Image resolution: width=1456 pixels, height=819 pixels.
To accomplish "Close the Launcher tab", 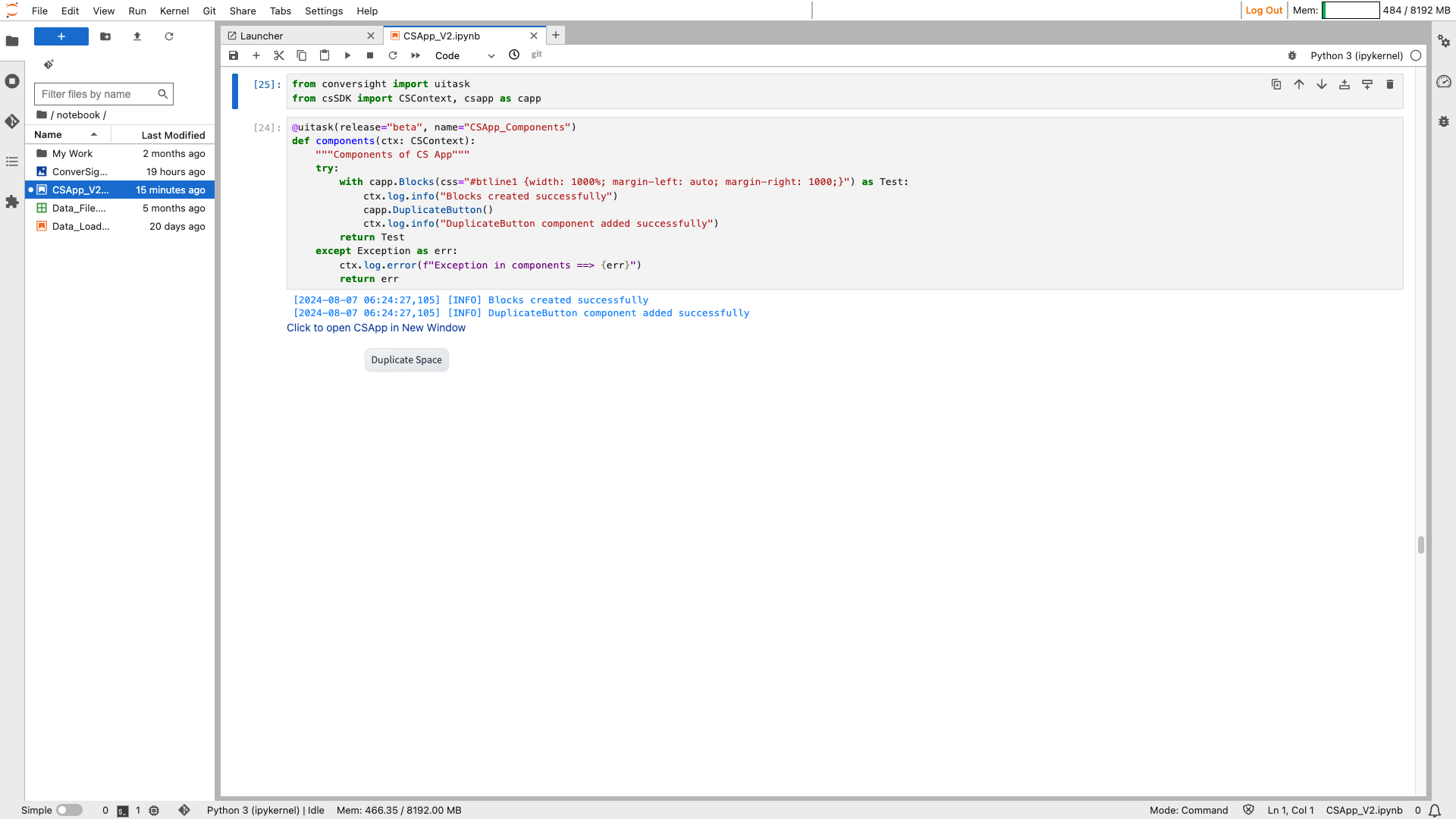I will (371, 36).
